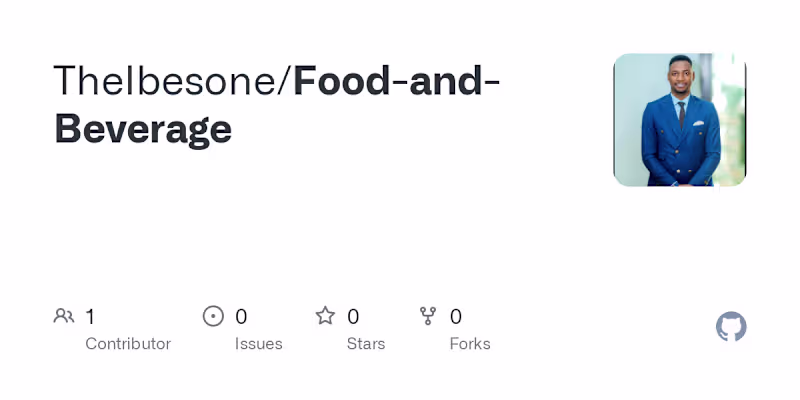Select the word Beverage in the title
The width and height of the screenshot is (800, 400).
point(143,128)
